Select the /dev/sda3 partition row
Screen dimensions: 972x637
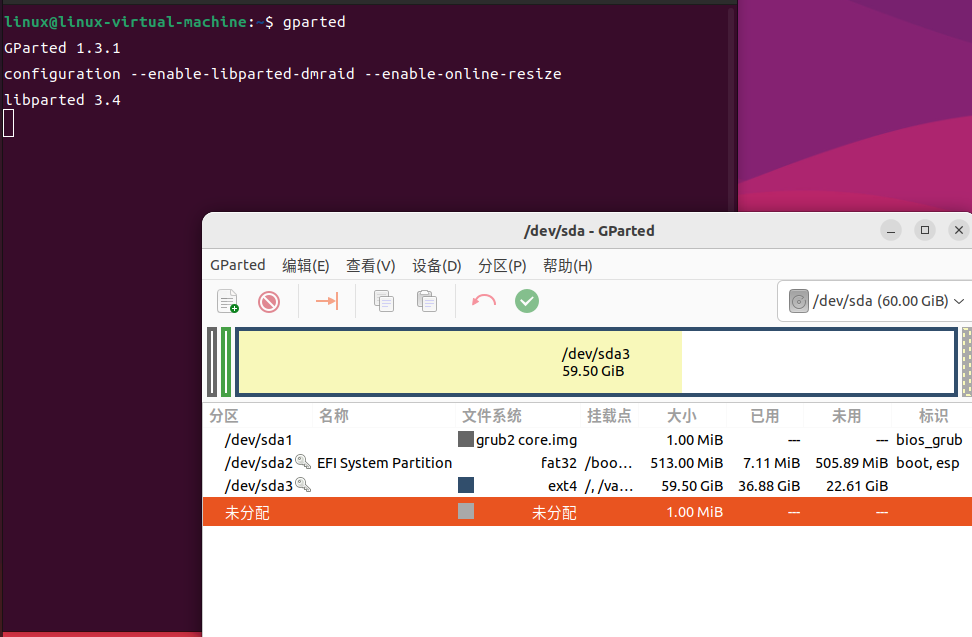[587, 486]
